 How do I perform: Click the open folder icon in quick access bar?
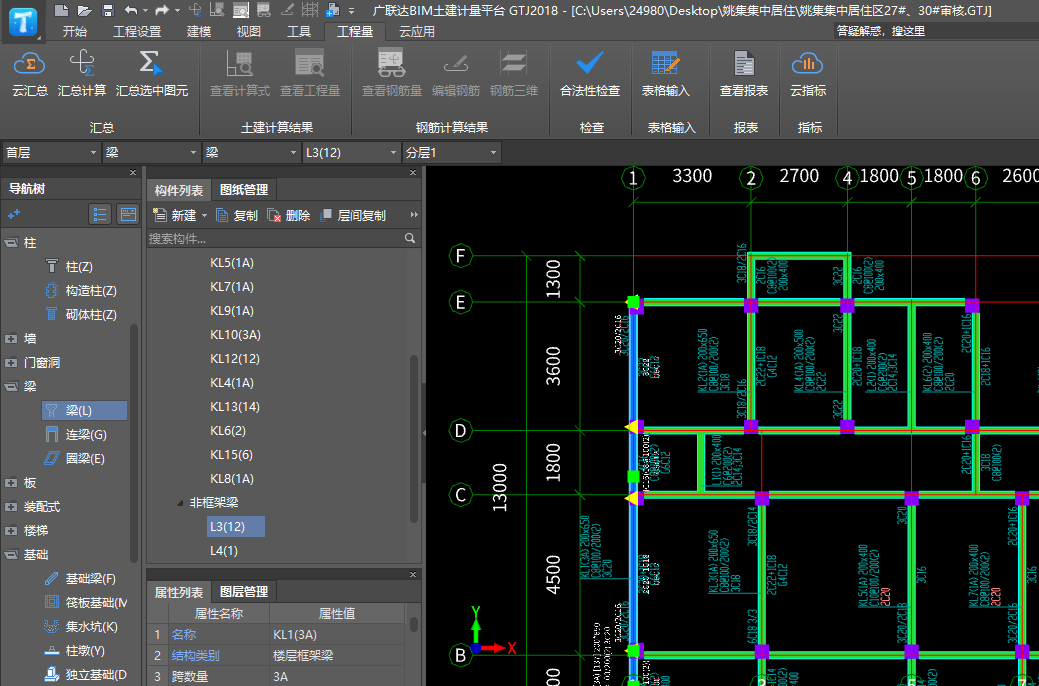pyautogui.click(x=84, y=10)
